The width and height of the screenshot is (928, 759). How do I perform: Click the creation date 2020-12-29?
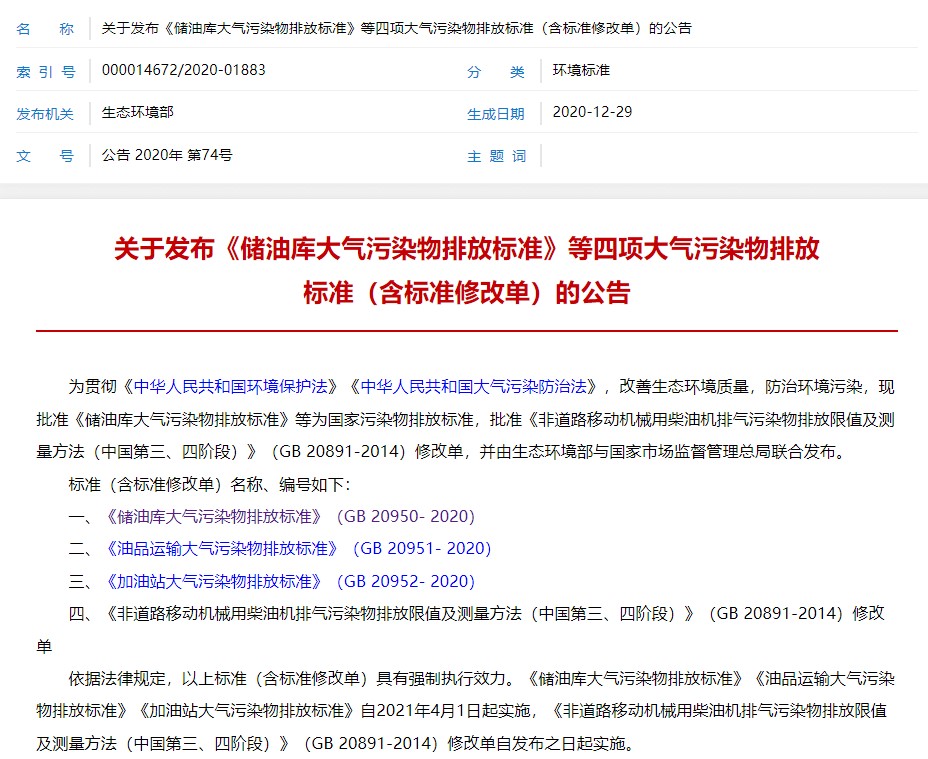[592, 113]
